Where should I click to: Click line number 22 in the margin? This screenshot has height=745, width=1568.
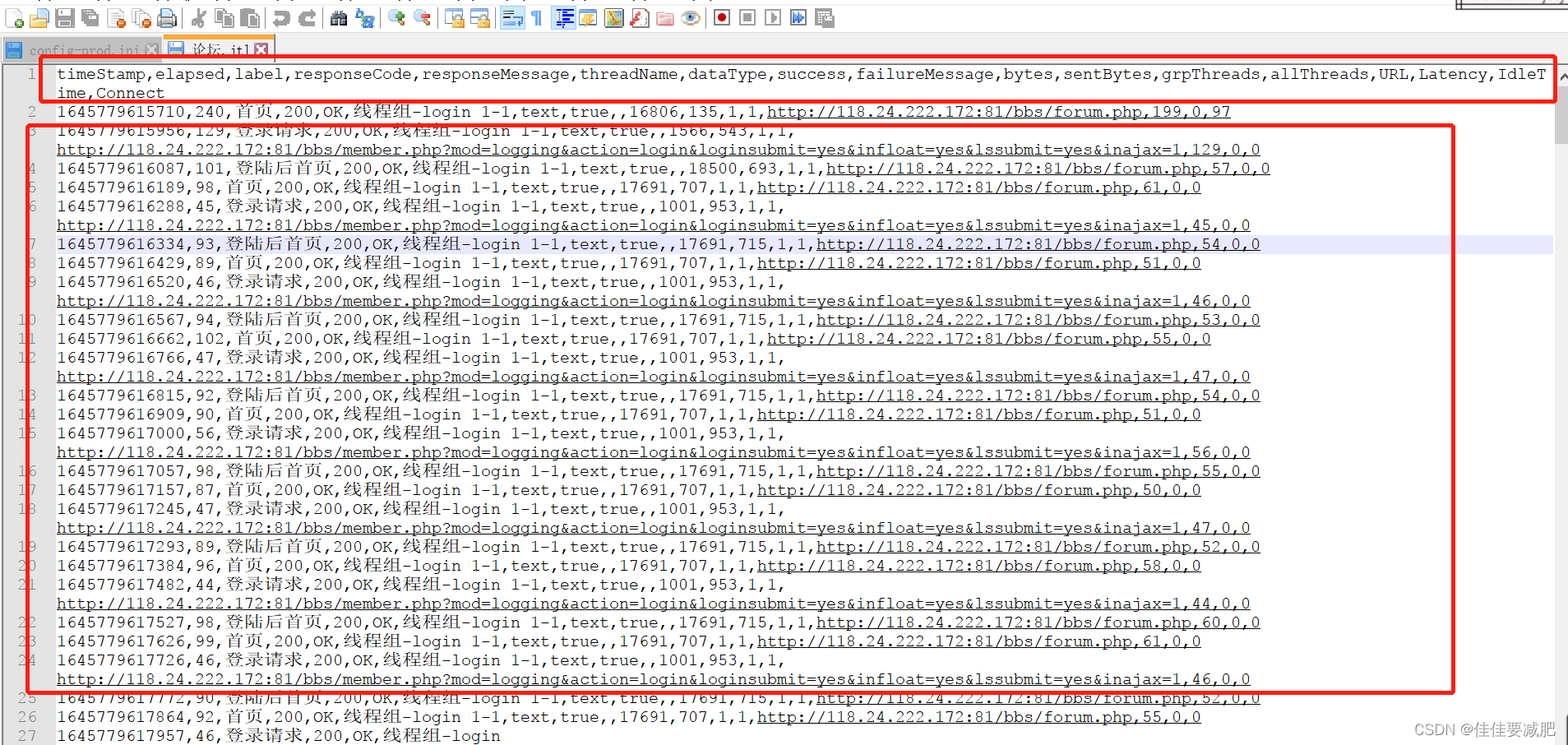[27, 622]
